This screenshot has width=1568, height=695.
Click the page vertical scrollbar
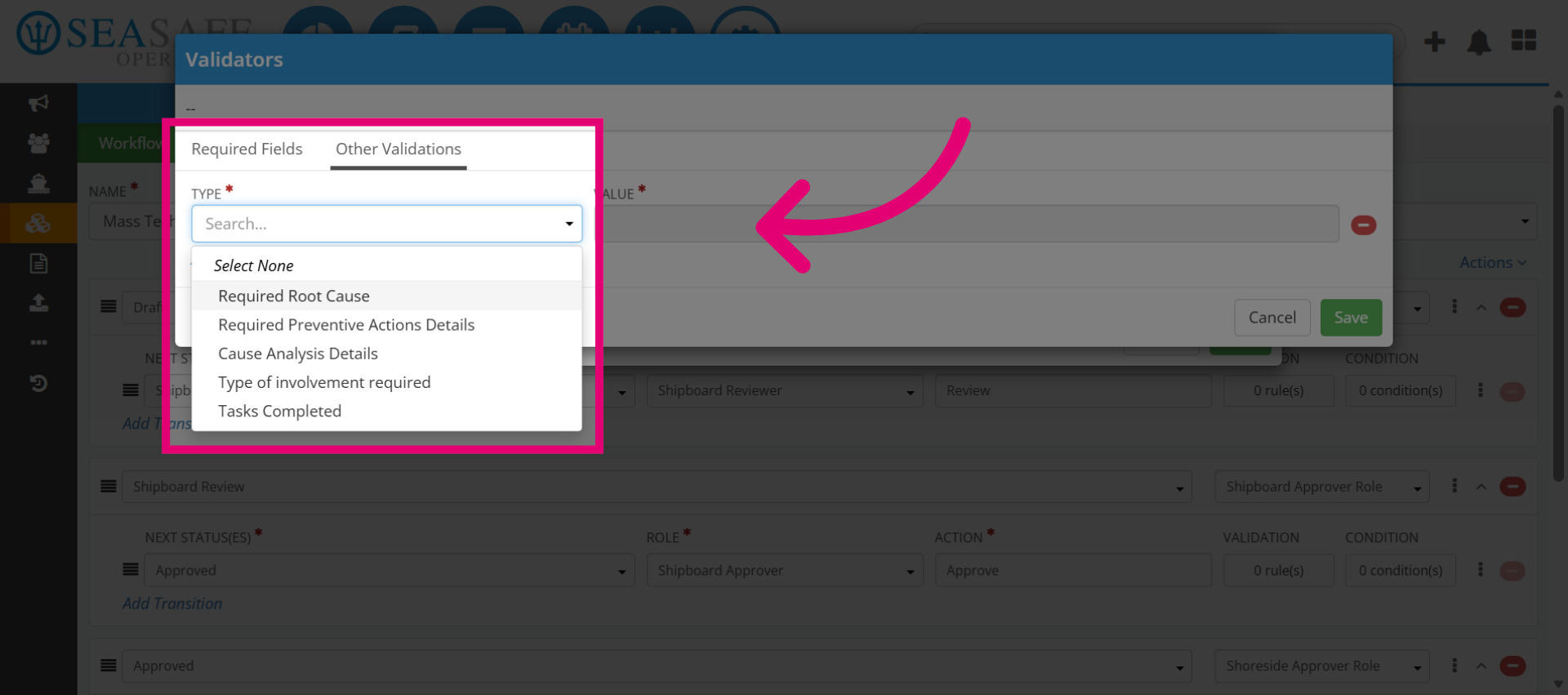point(1558,292)
